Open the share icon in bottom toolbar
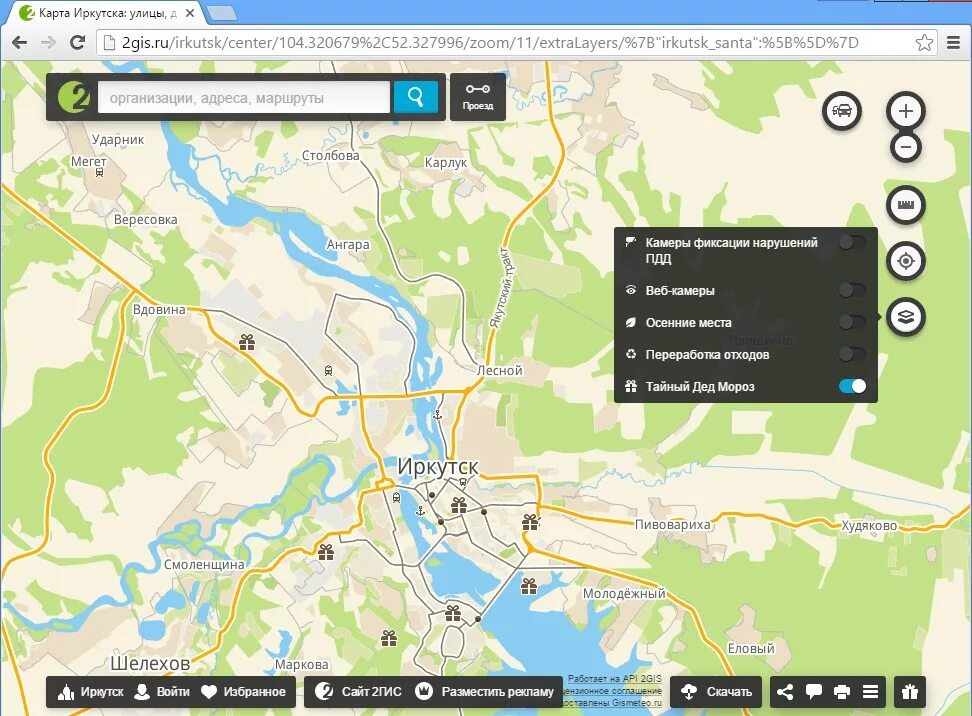972x716 pixels. tap(785, 692)
